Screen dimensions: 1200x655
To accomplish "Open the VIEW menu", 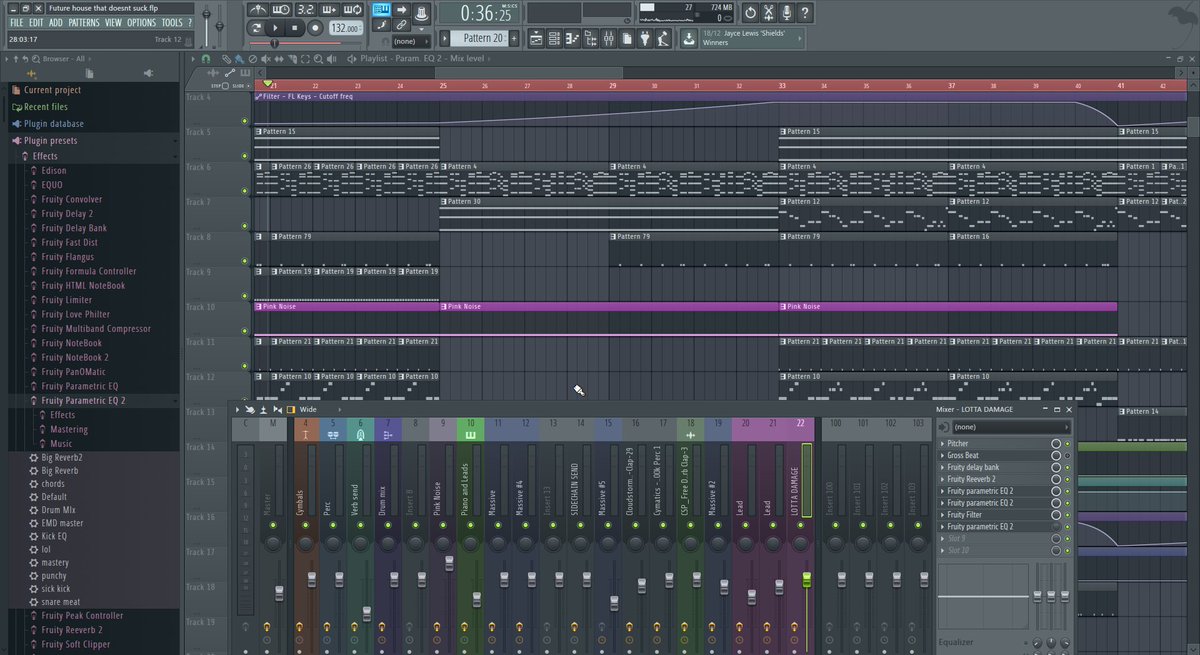I will click(x=114, y=23).
